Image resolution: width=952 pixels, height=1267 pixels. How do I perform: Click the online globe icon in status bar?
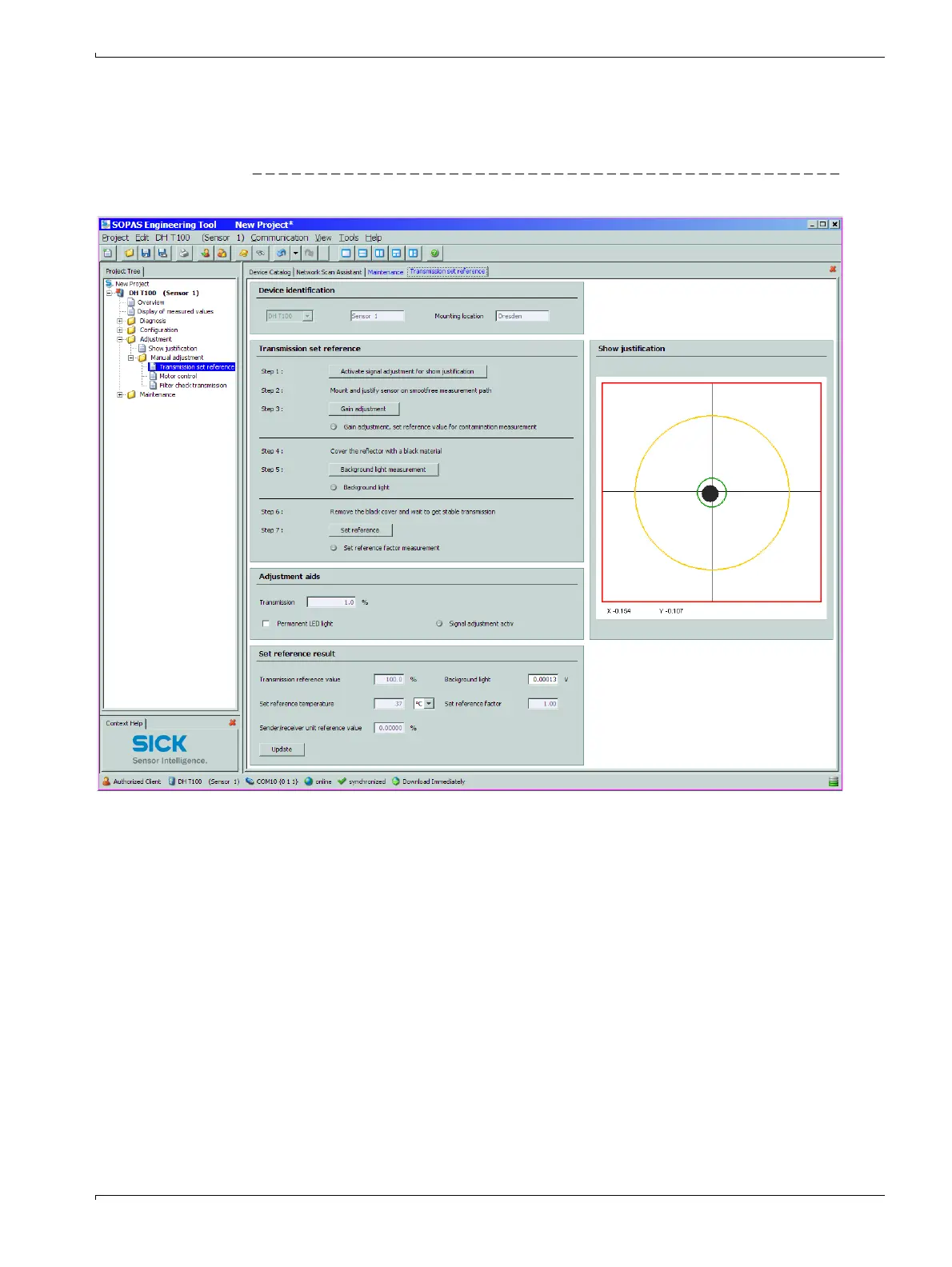point(309,781)
